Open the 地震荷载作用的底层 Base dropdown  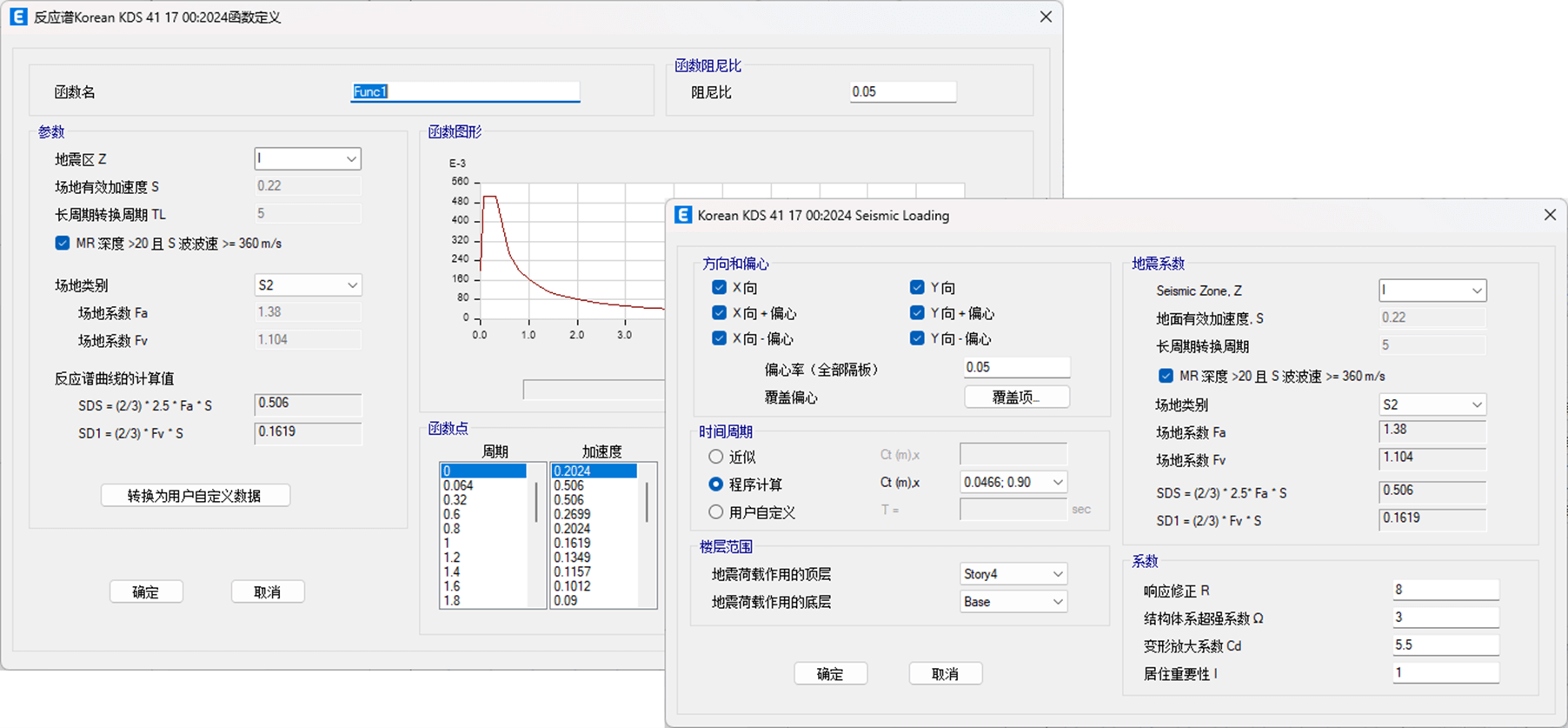[1013, 602]
